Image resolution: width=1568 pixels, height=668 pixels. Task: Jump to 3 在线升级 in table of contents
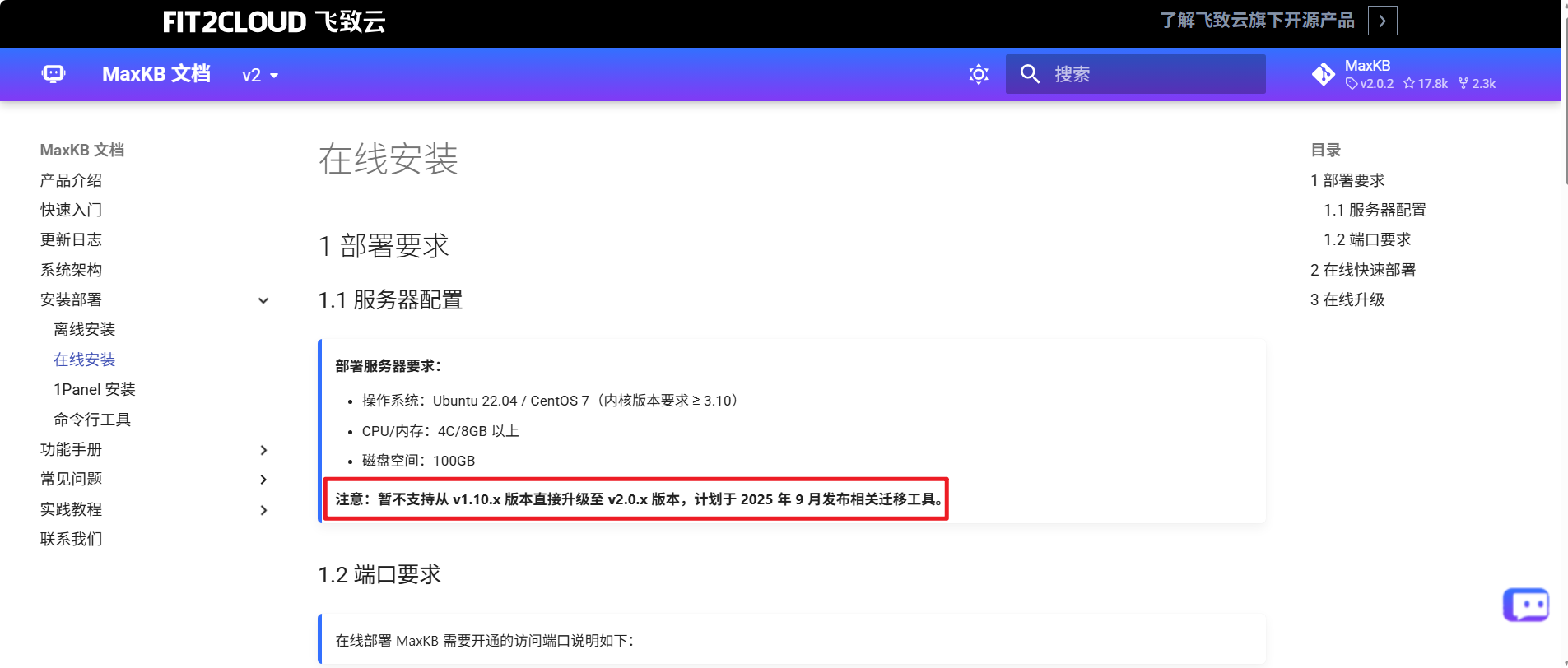[1347, 299]
